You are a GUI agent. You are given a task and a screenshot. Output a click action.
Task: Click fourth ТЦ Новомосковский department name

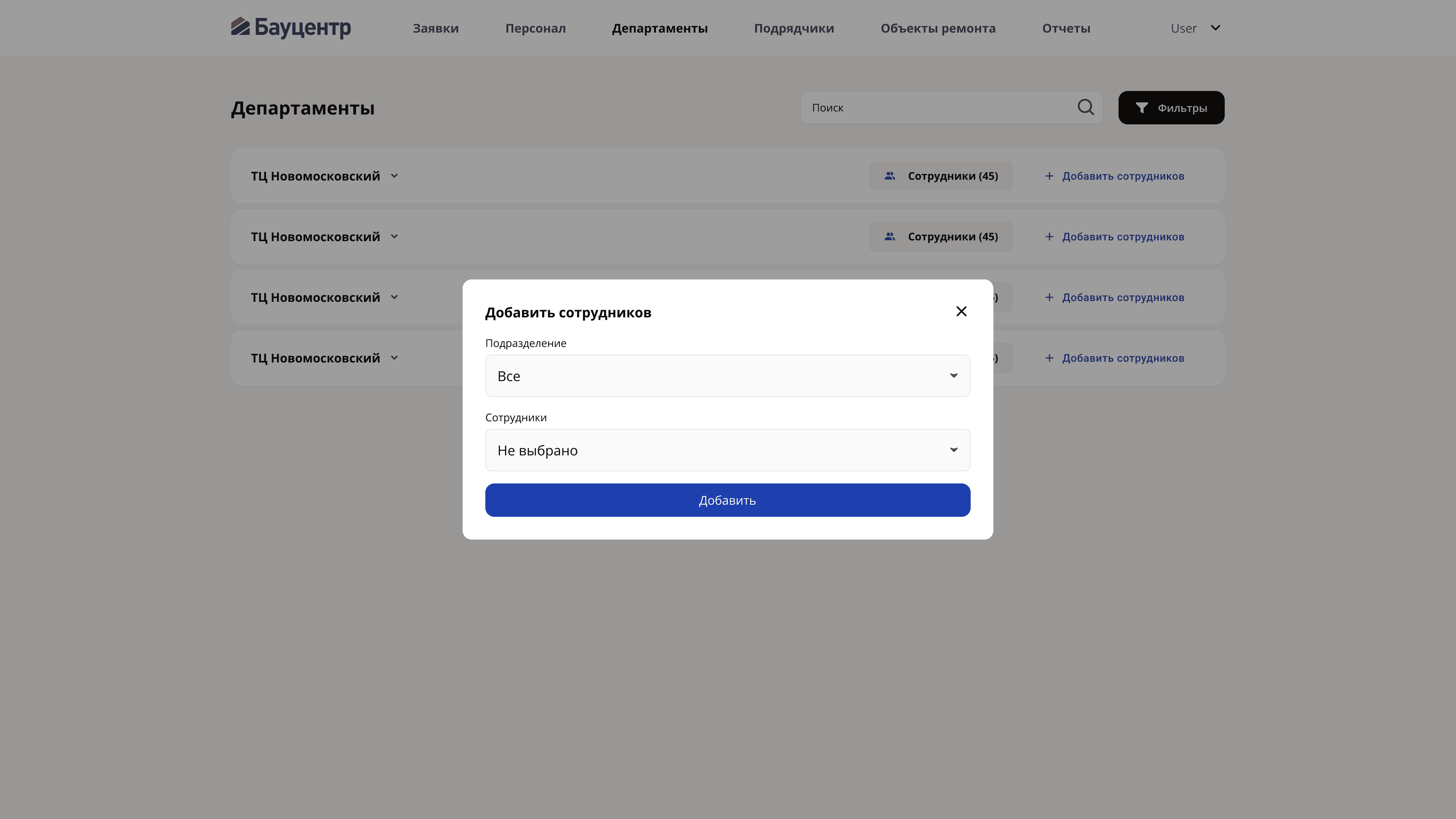click(315, 358)
